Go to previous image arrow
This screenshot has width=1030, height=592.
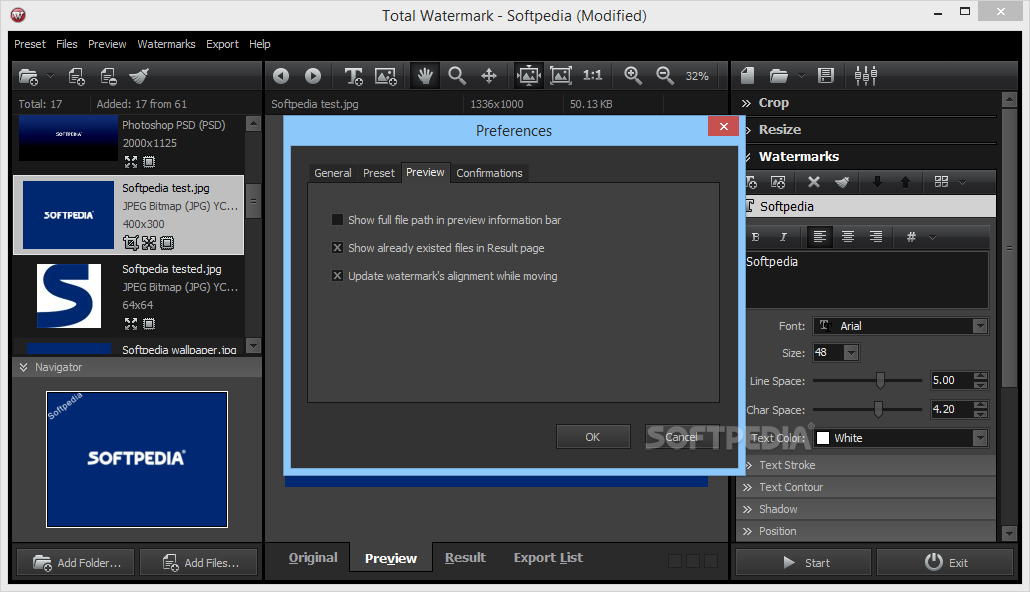[x=281, y=76]
